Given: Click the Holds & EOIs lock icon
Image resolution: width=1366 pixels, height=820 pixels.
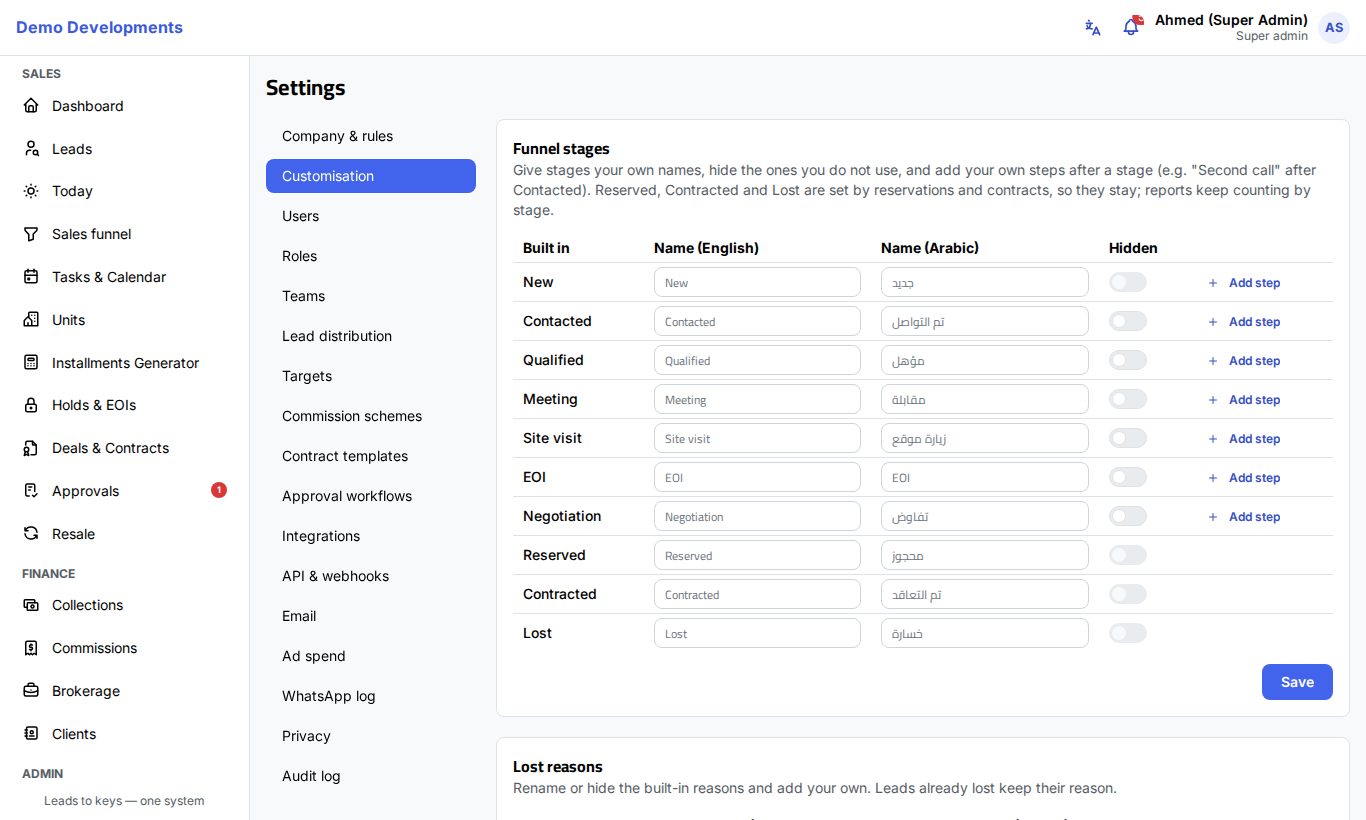Looking at the screenshot, I should pyautogui.click(x=31, y=405).
